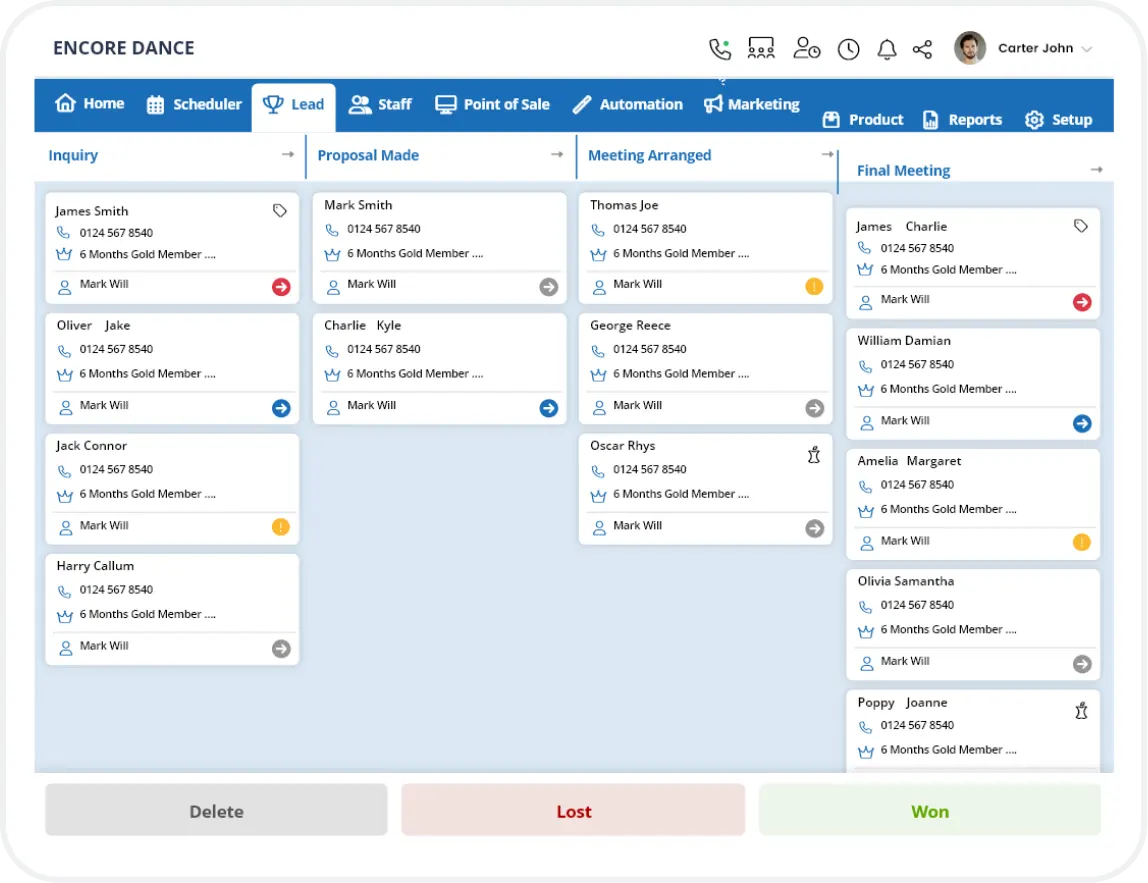
Task: Click apple icon on Poppy Joanne card
Action: pos(1081,711)
